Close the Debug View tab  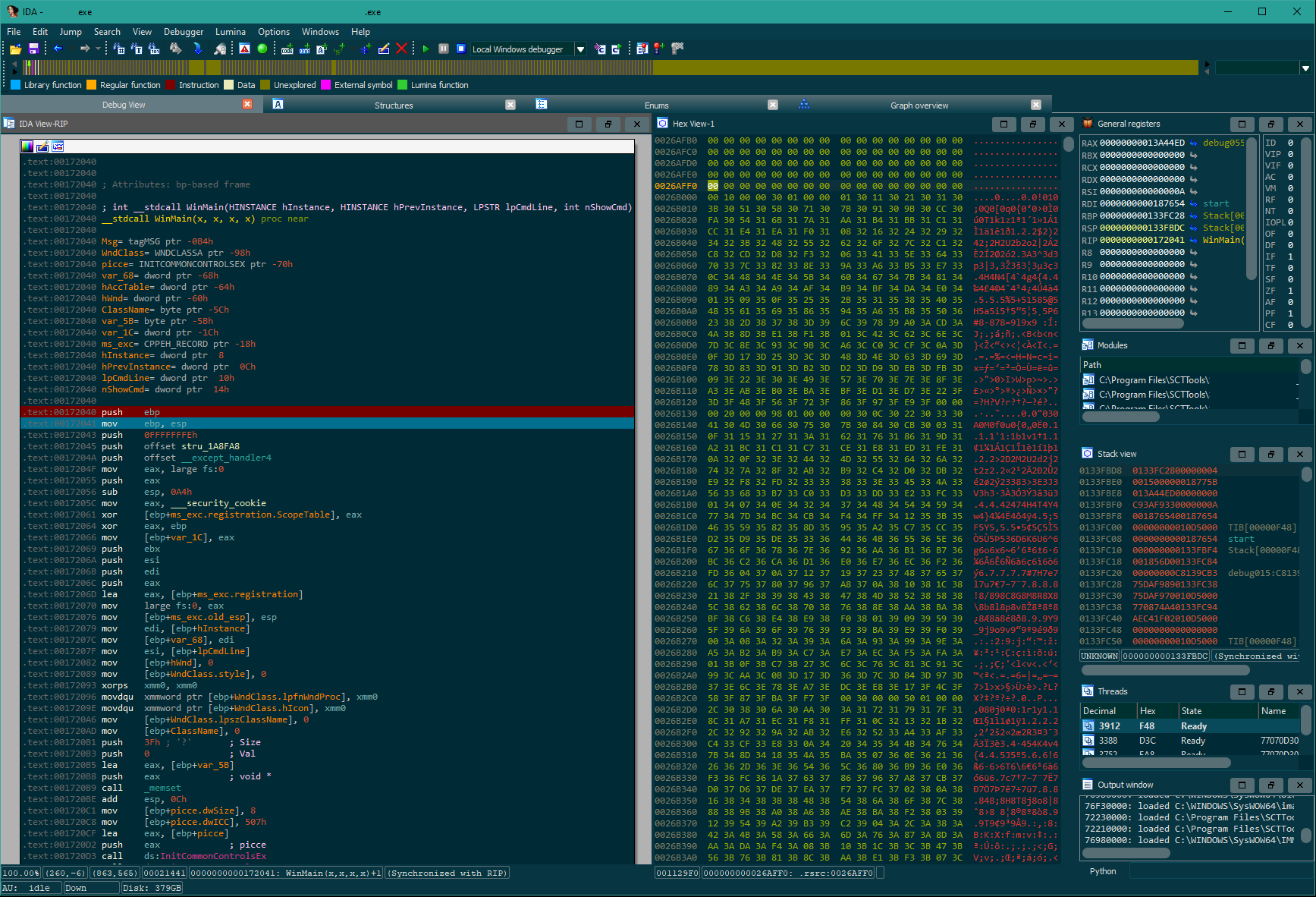247,104
